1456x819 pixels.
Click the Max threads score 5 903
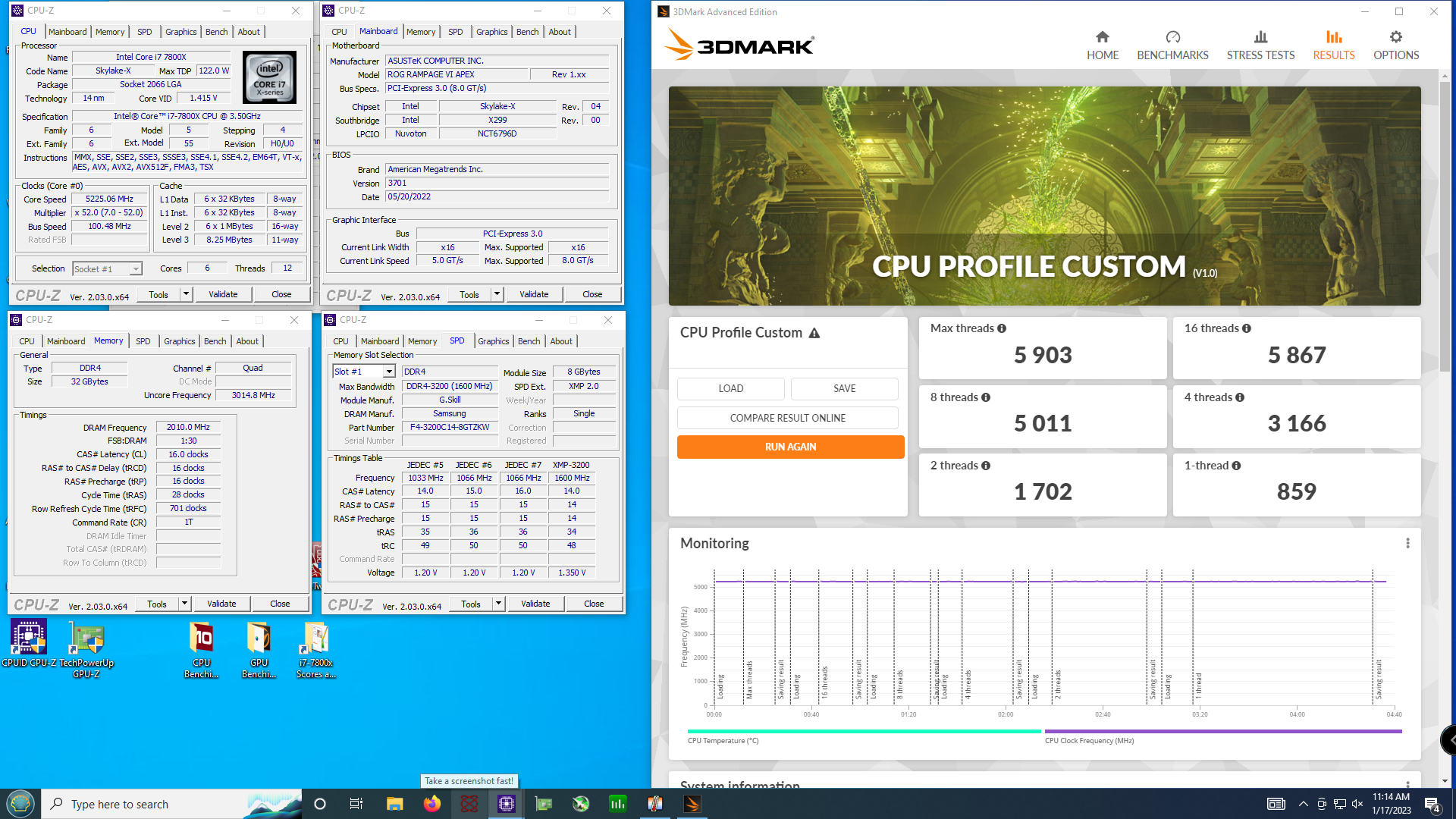1043,355
